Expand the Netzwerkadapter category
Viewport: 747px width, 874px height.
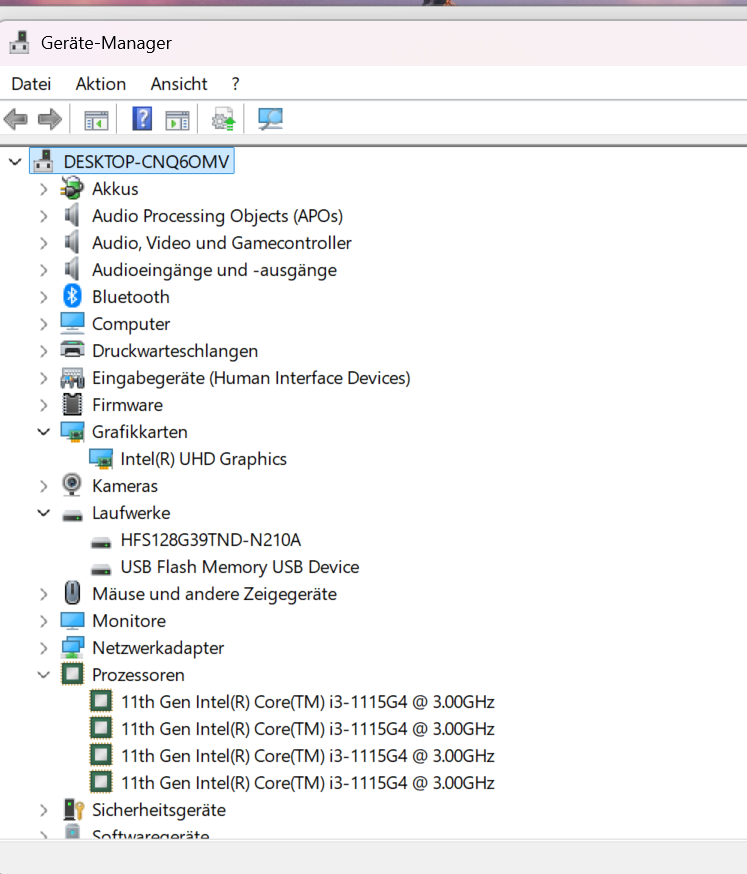pos(43,648)
